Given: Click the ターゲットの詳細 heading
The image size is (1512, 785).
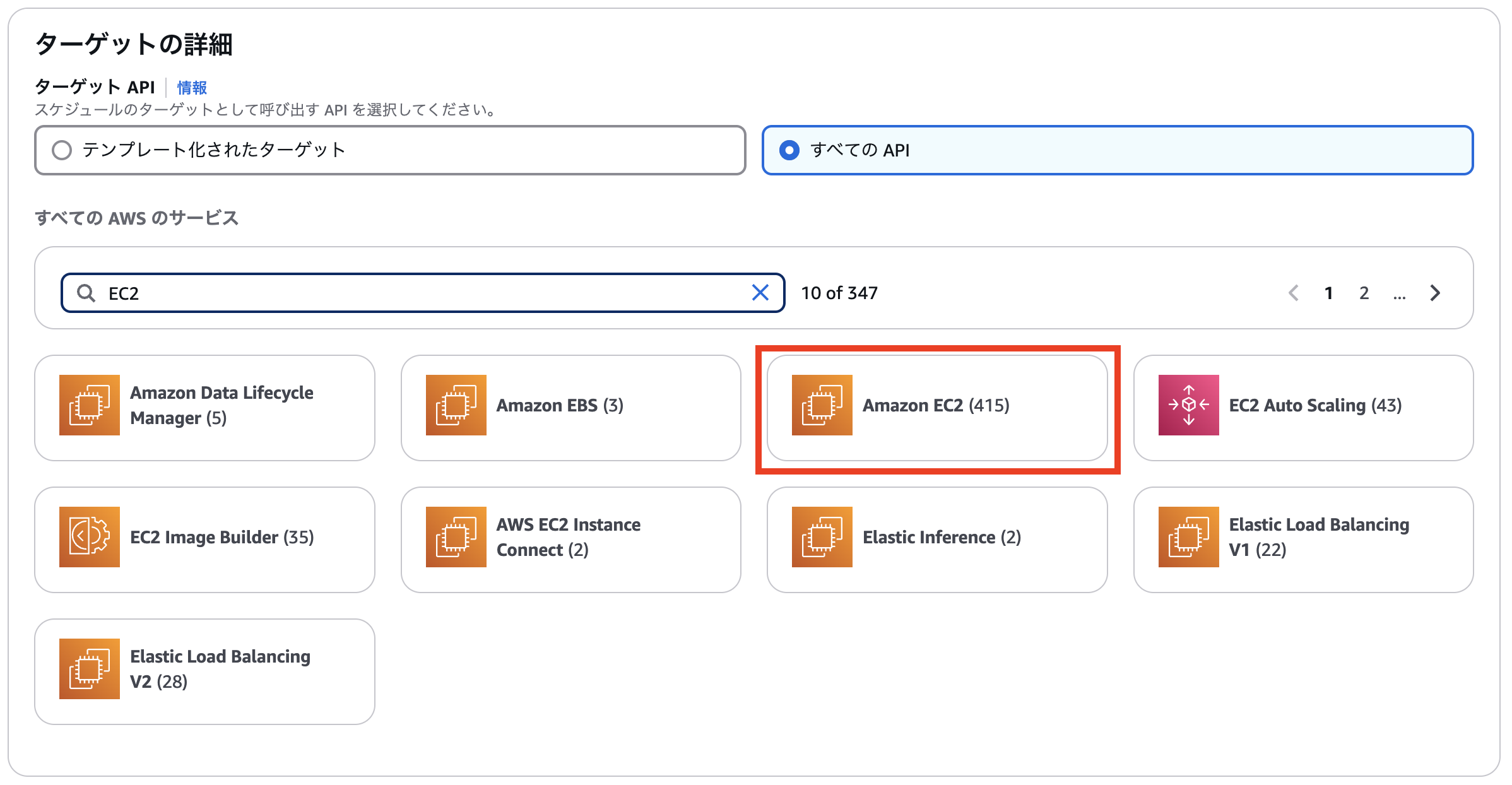Looking at the screenshot, I should tap(134, 44).
